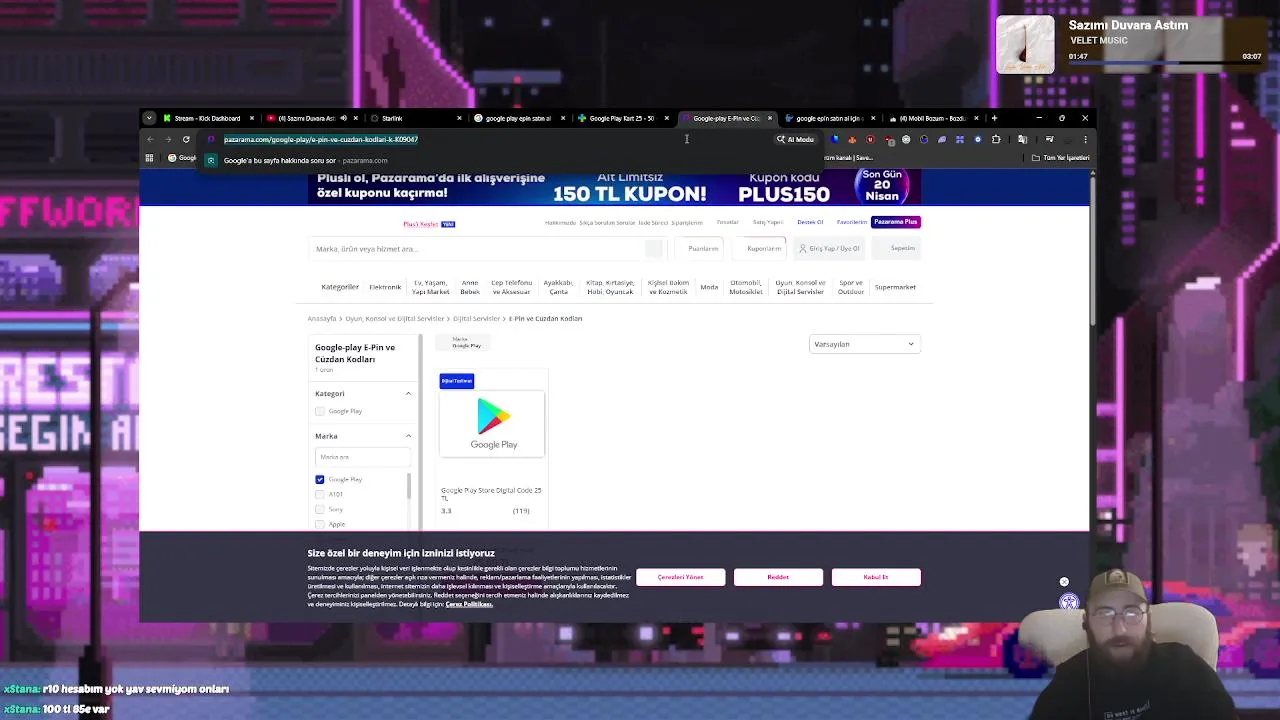Click the Çerezleri Yönet button

(680, 577)
